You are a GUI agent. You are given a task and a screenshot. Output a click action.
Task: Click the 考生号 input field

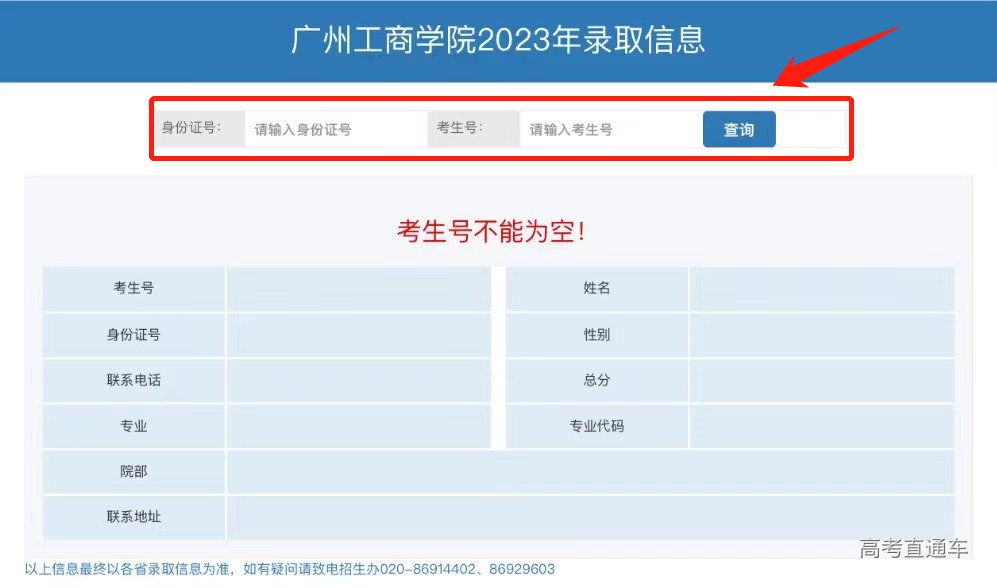click(x=610, y=129)
